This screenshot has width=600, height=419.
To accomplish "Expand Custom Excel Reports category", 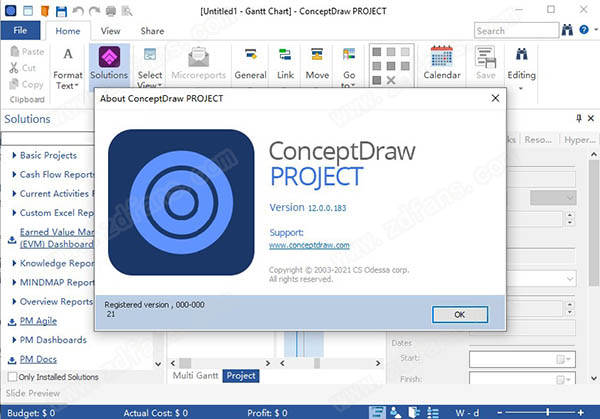I will [x=14, y=212].
